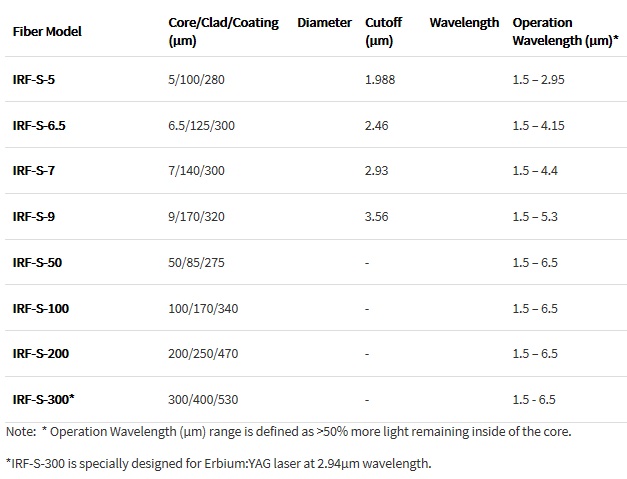Click the Cutoff Wavelength column header

coord(432,32)
